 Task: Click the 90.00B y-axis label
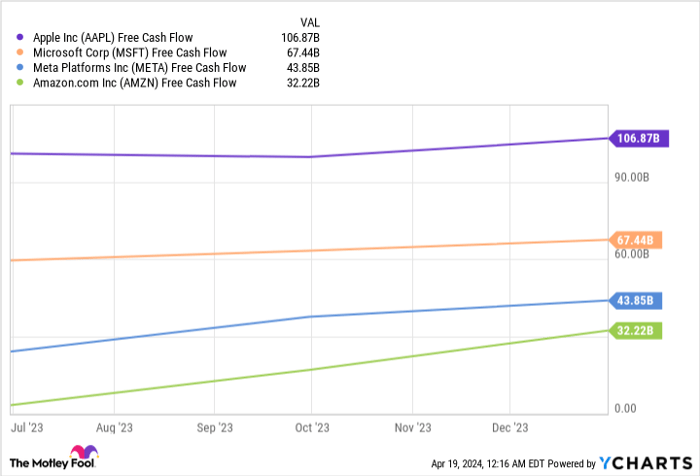(x=632, y=177)
